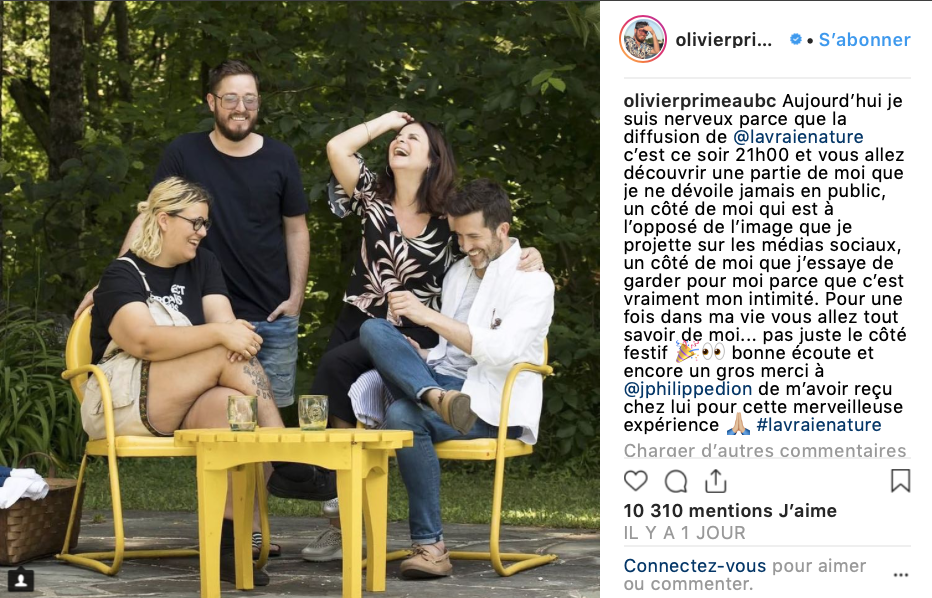Show tagged people icon on the photo

click(21, 580)
